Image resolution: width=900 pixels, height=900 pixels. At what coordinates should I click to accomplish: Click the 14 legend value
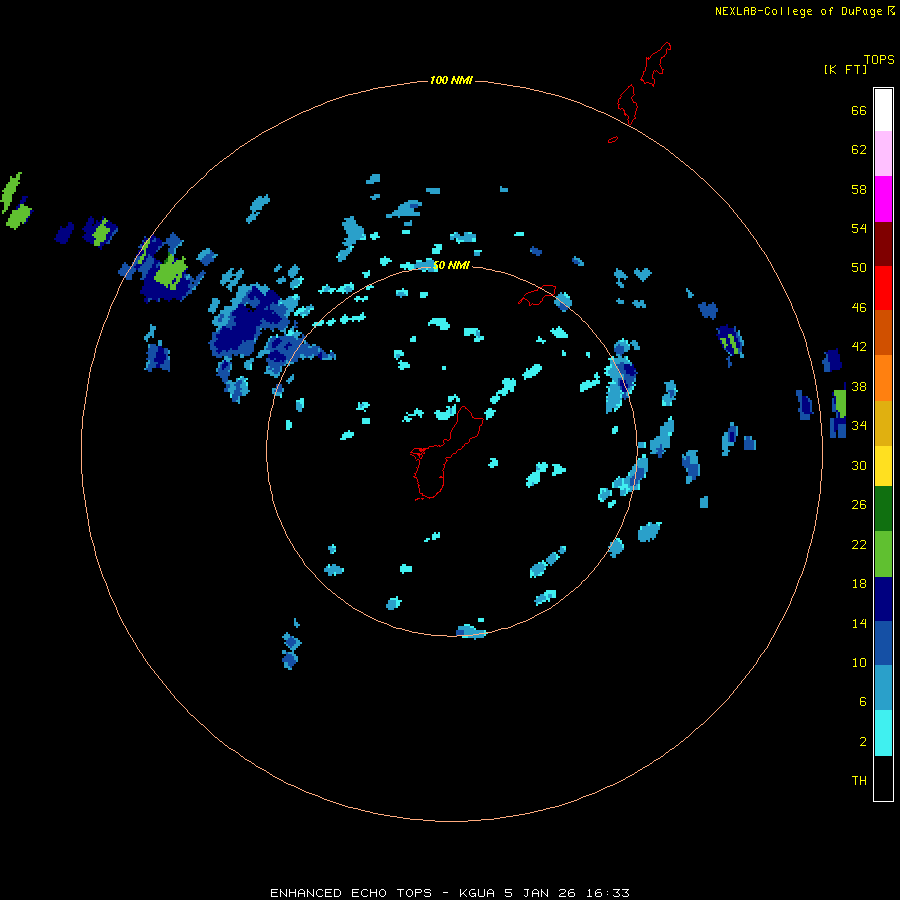(859, 623)
